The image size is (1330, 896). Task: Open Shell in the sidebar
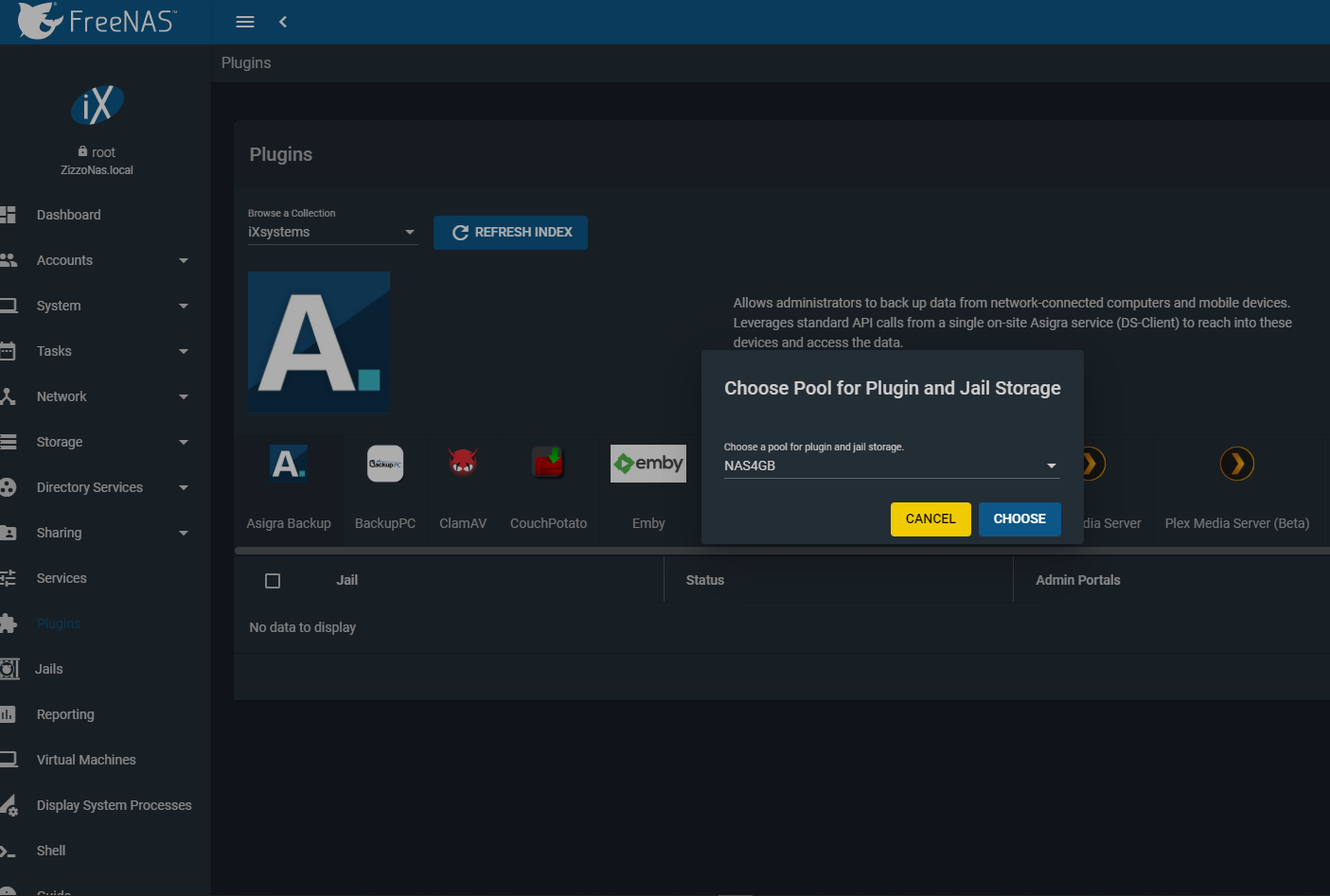(x=51, y=851)
